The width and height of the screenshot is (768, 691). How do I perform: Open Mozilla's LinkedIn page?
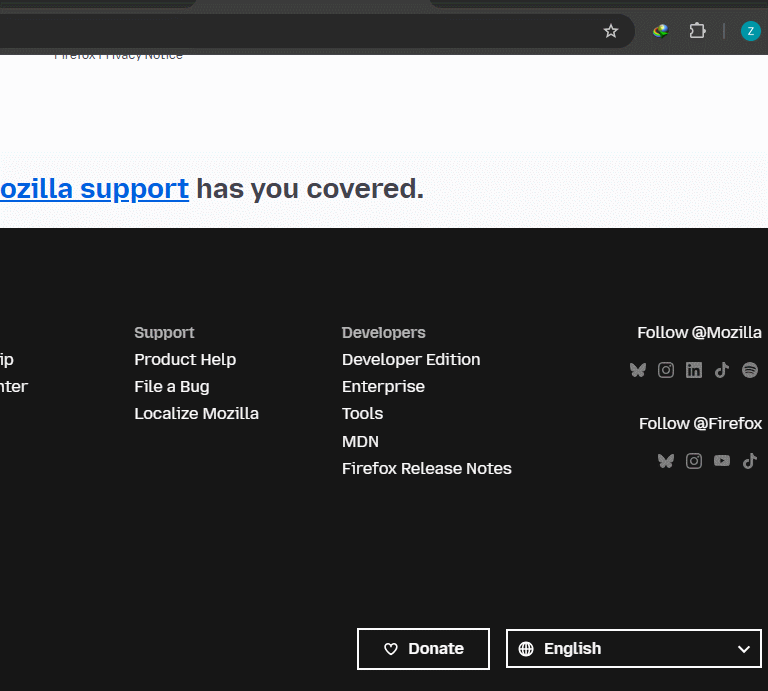pyautogui.click(x=694, y=370)
